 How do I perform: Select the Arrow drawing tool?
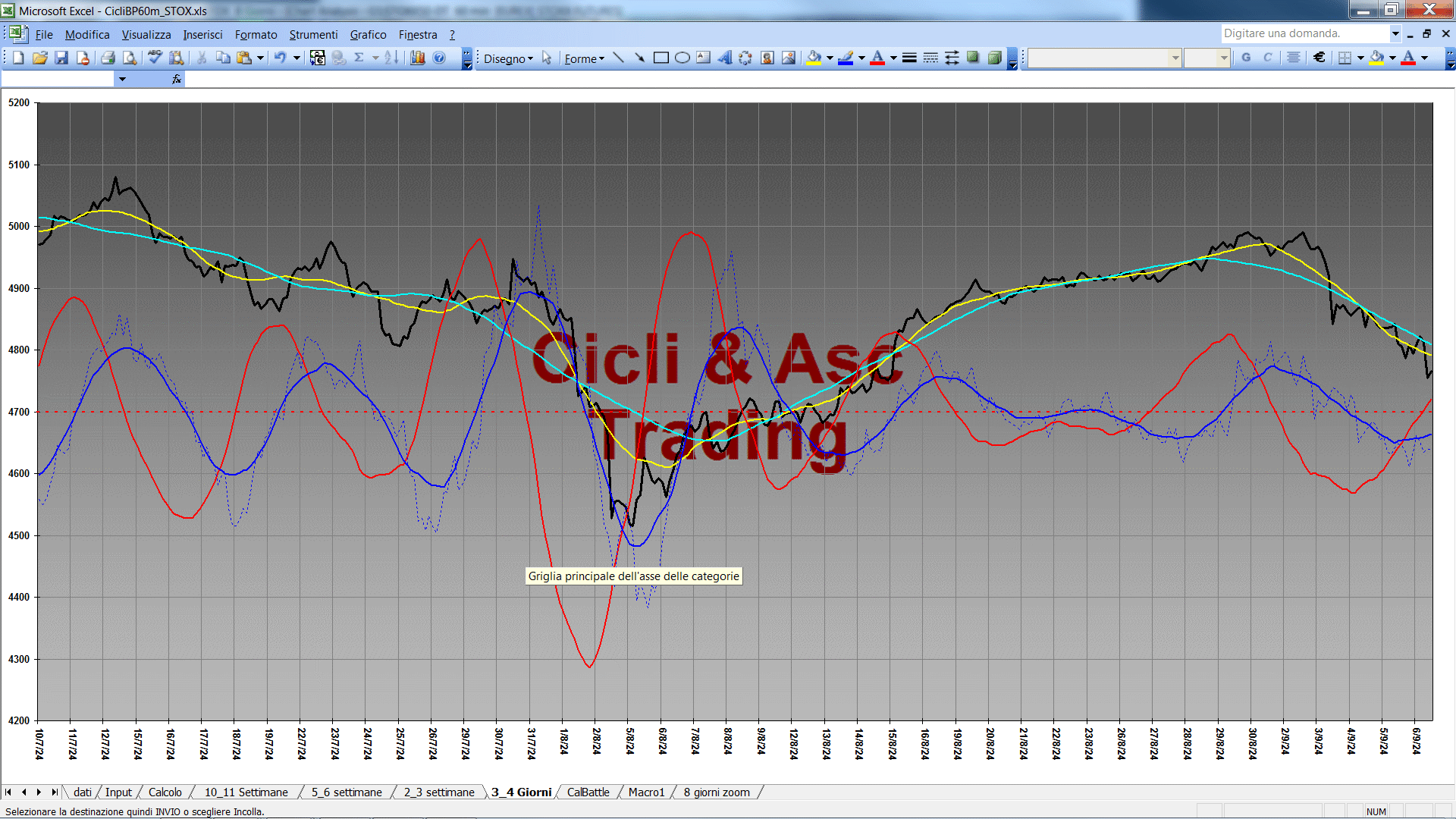(x=639, y=58)
